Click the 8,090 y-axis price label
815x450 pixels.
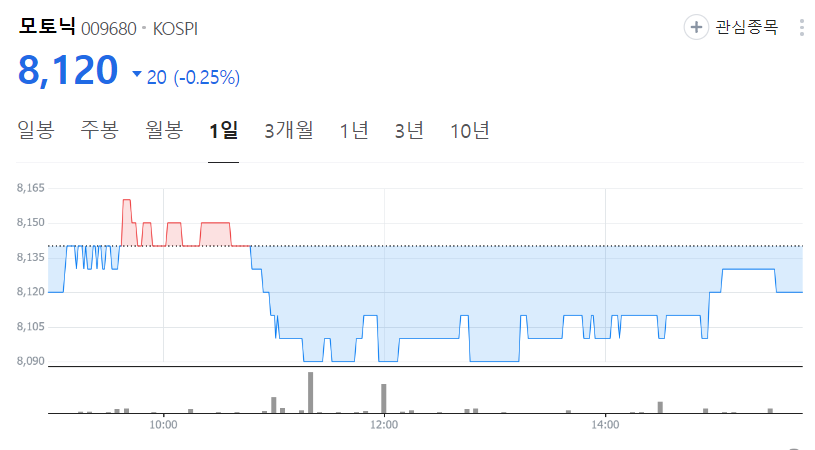click(x=31, y=361)
